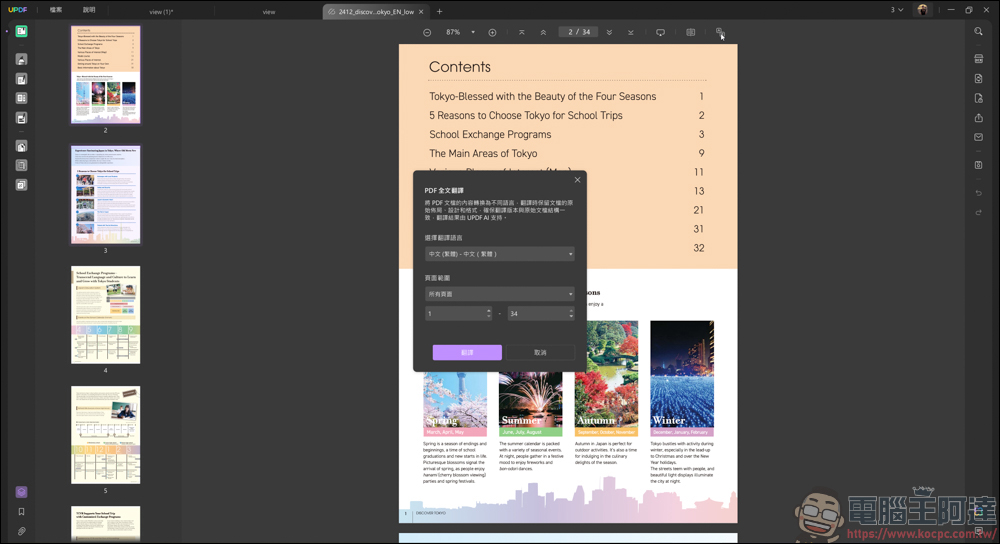Viewport: 1000px width, 544px height.
Task: Click the purple 翻譯 translate button
Action: click(467, 353)
